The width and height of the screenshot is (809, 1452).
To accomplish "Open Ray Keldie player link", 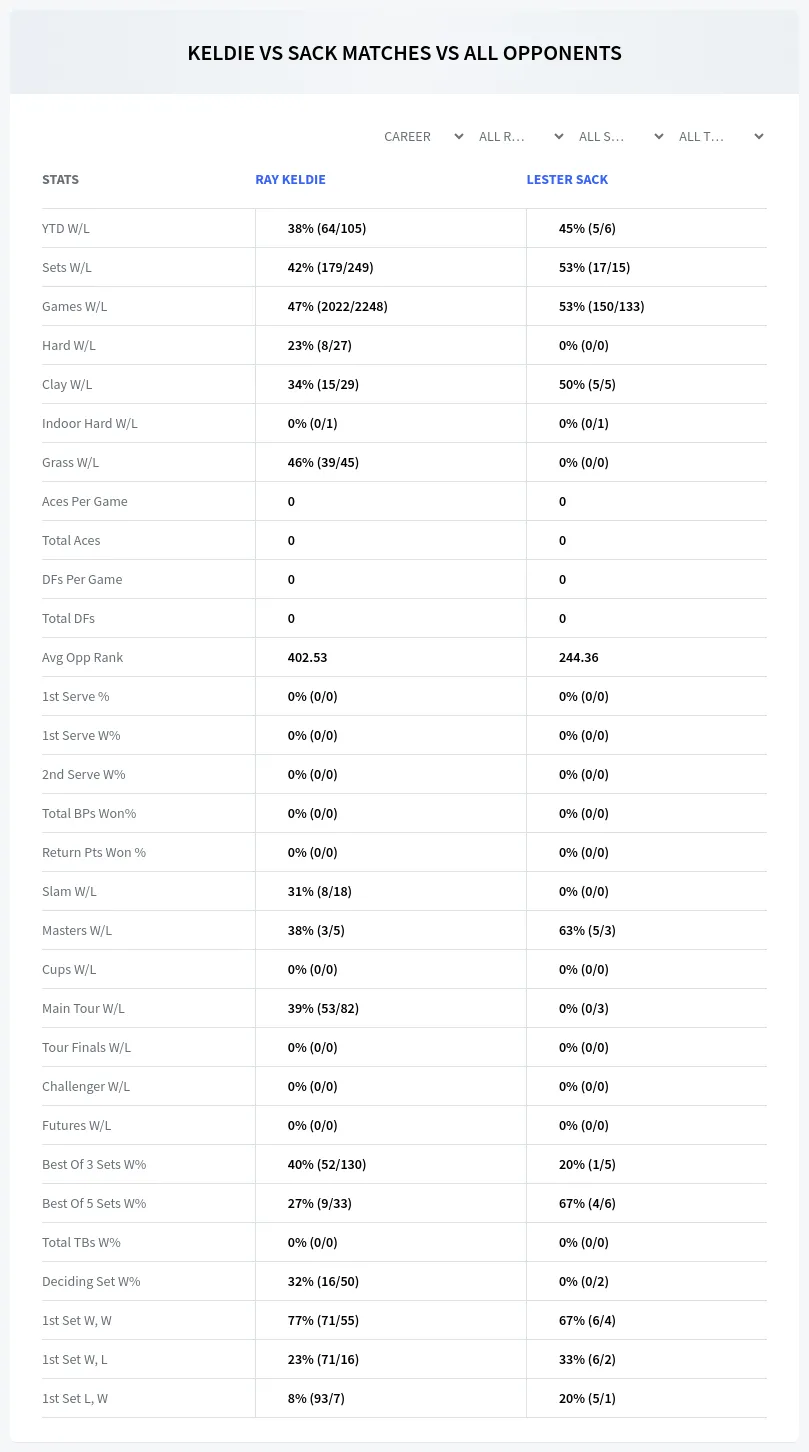I will [290, 180].
